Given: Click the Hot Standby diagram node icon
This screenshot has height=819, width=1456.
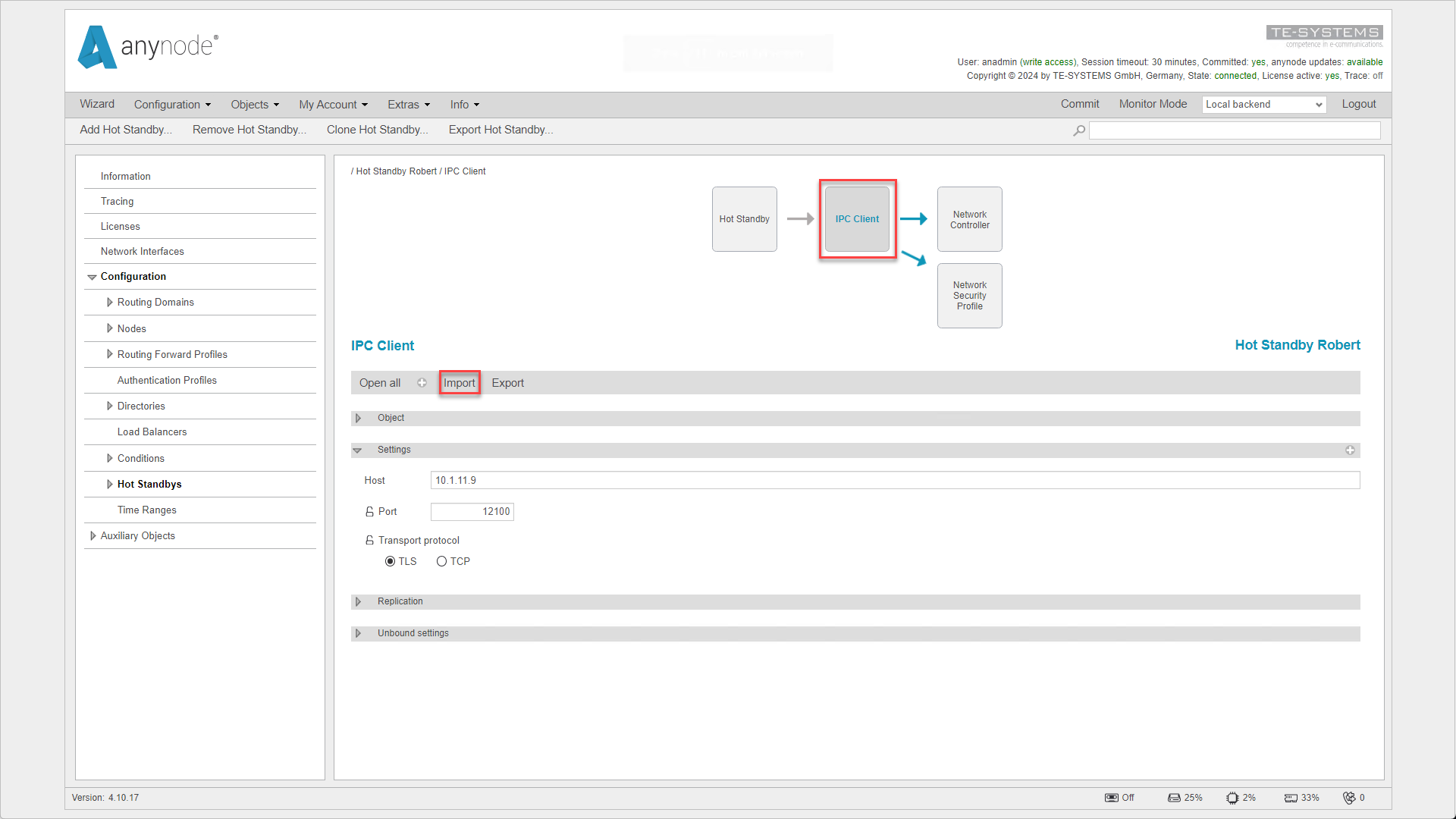Looking at the screenshot, I should pos(744,218).
